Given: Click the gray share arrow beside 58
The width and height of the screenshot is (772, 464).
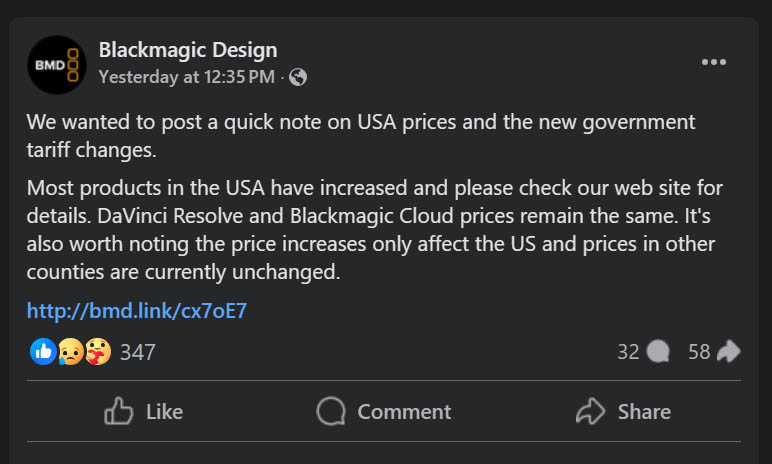Looking at the screenshot, I should point(729,352).
